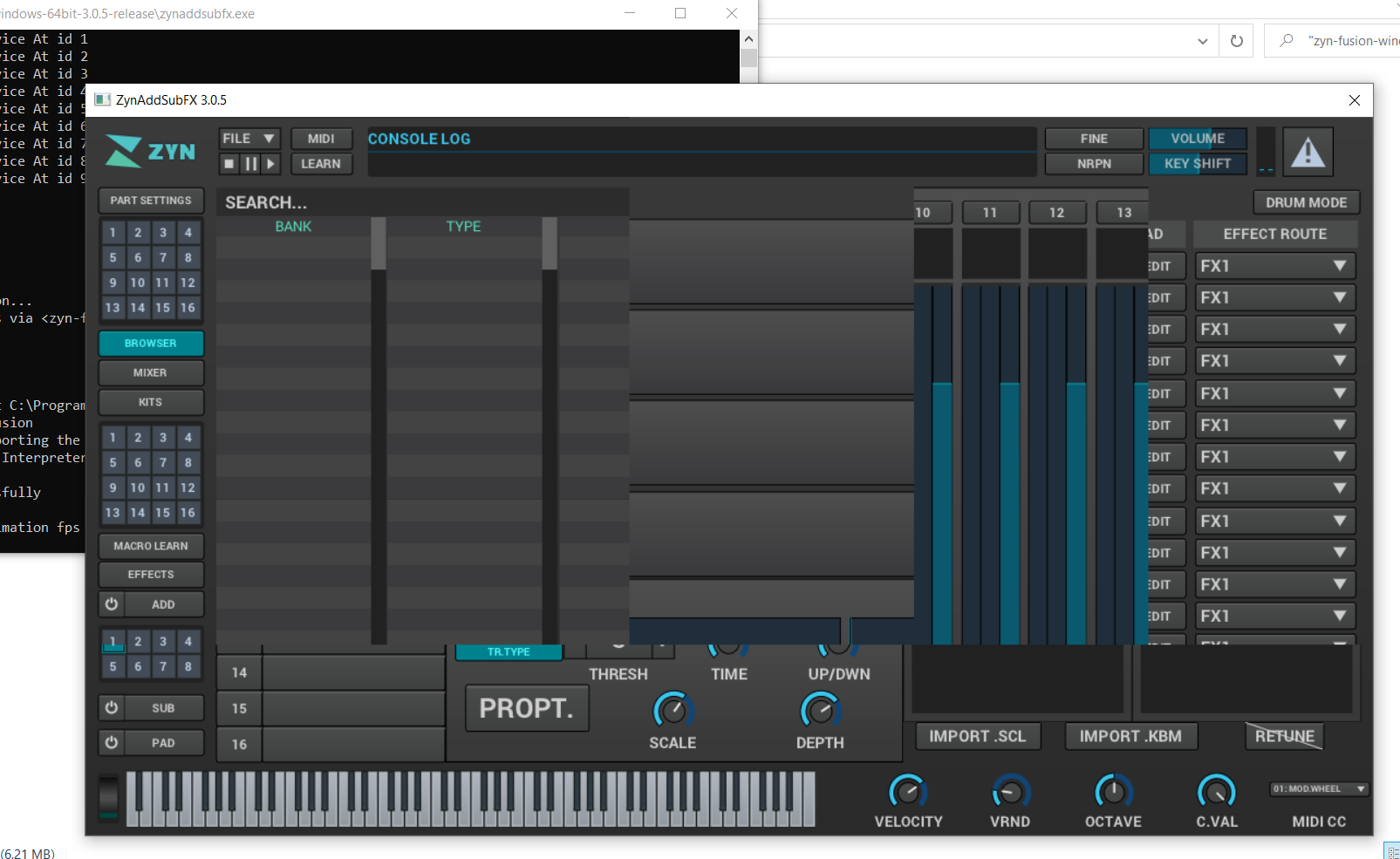Click the refresh icon in the Explorer window
Screen dimensions: 1400x859
point(1236,41)
